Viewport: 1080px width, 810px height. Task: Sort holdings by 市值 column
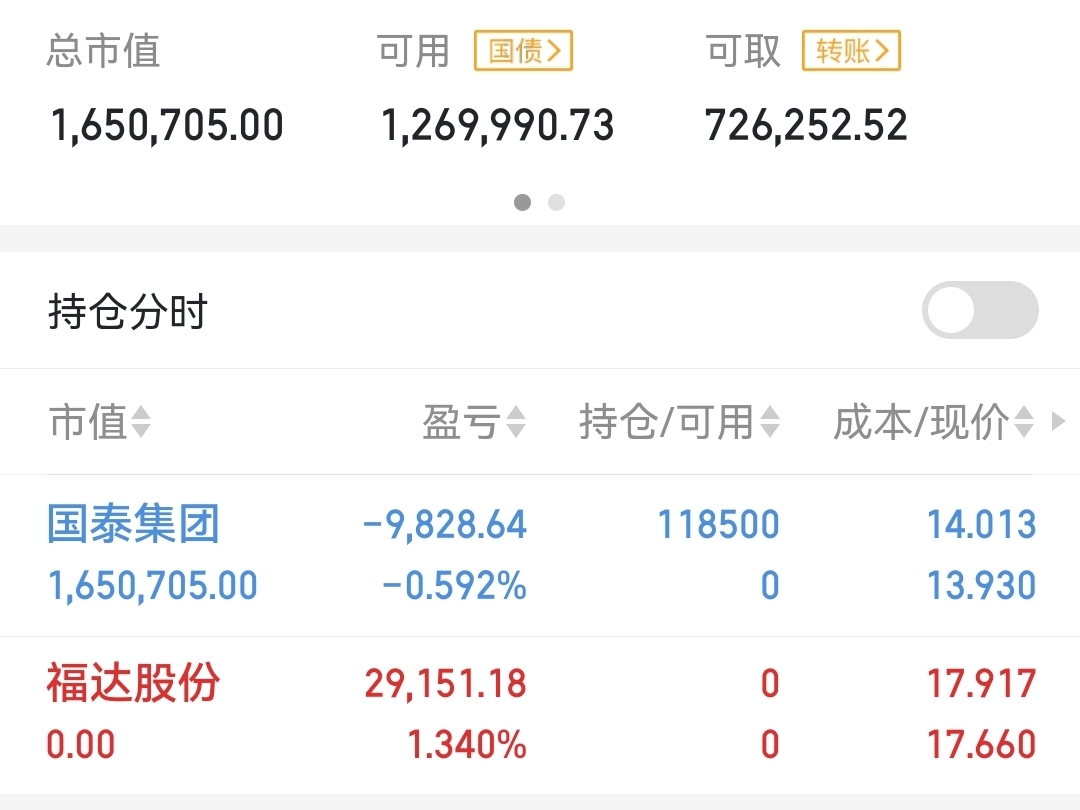tap(100, 422)
